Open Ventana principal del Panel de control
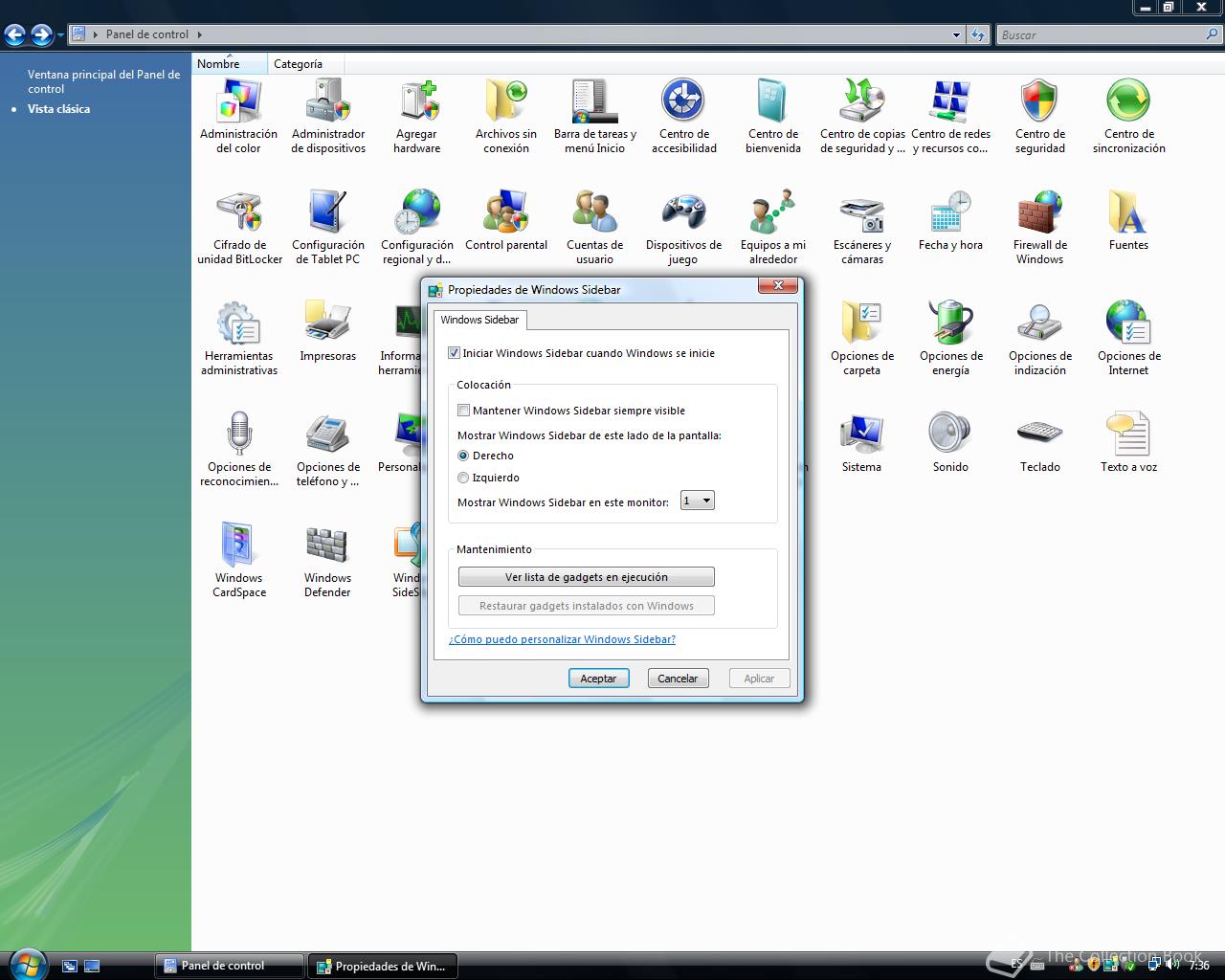1225x980 pixels. 103,81
